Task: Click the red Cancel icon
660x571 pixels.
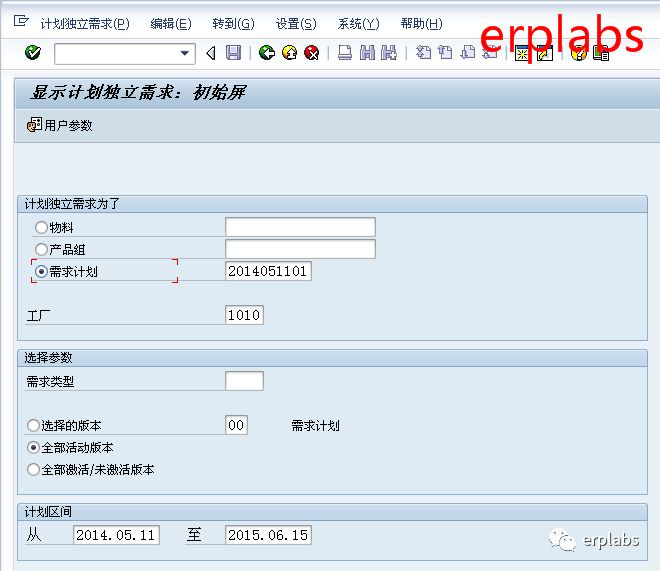Action: (x=312, y=53)
